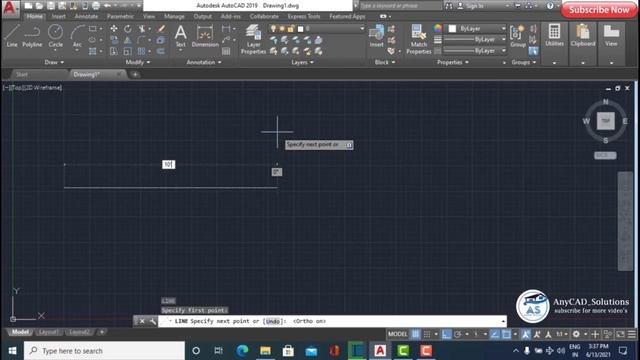Activate the Rotate tool

pos(128,29)
